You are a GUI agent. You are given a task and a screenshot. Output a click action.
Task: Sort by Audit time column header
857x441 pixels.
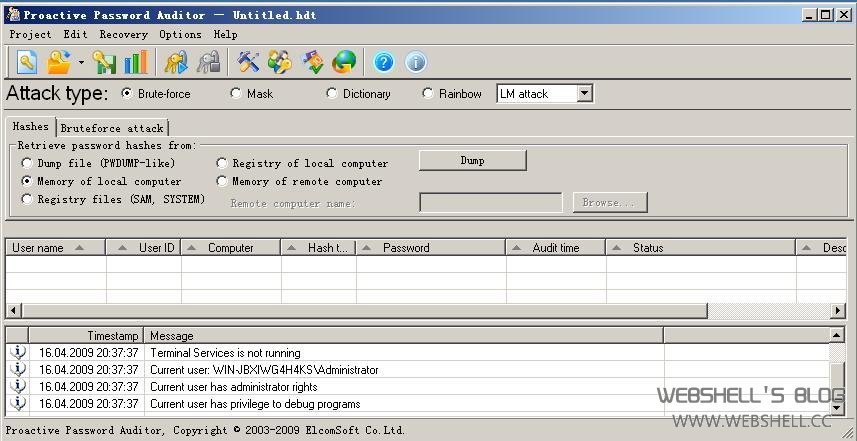[x=555, y=248]
